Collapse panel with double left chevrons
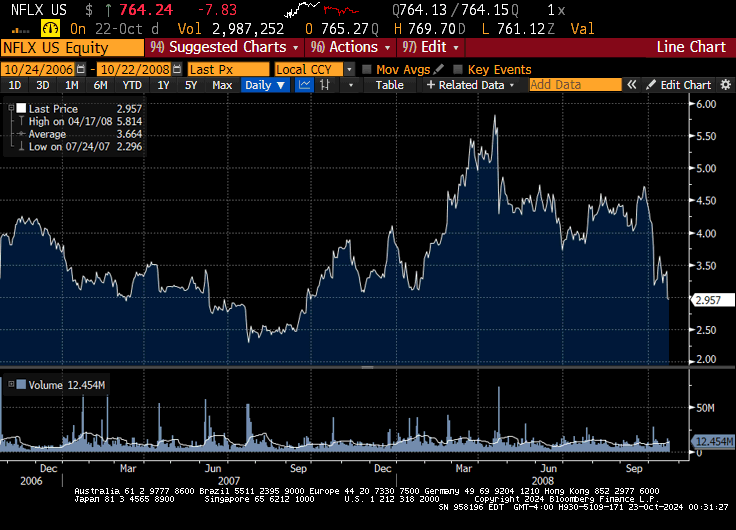This screenshot has width=736, height=530. [632, 85]
